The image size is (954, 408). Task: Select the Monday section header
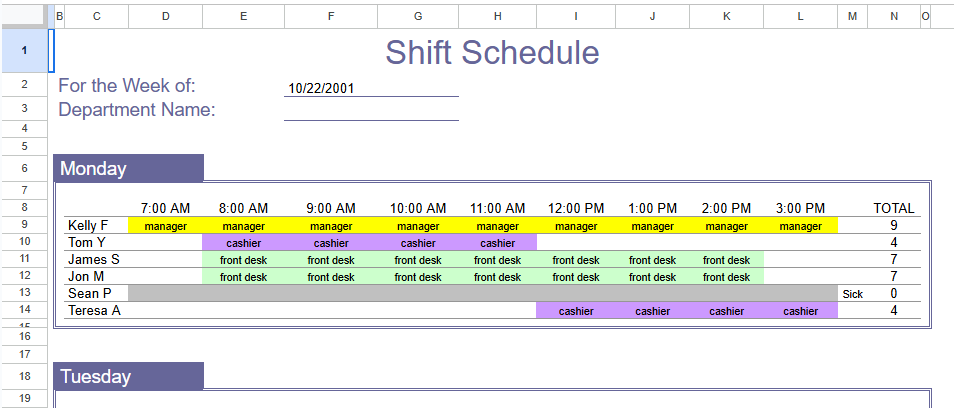[x=128, y=169]
